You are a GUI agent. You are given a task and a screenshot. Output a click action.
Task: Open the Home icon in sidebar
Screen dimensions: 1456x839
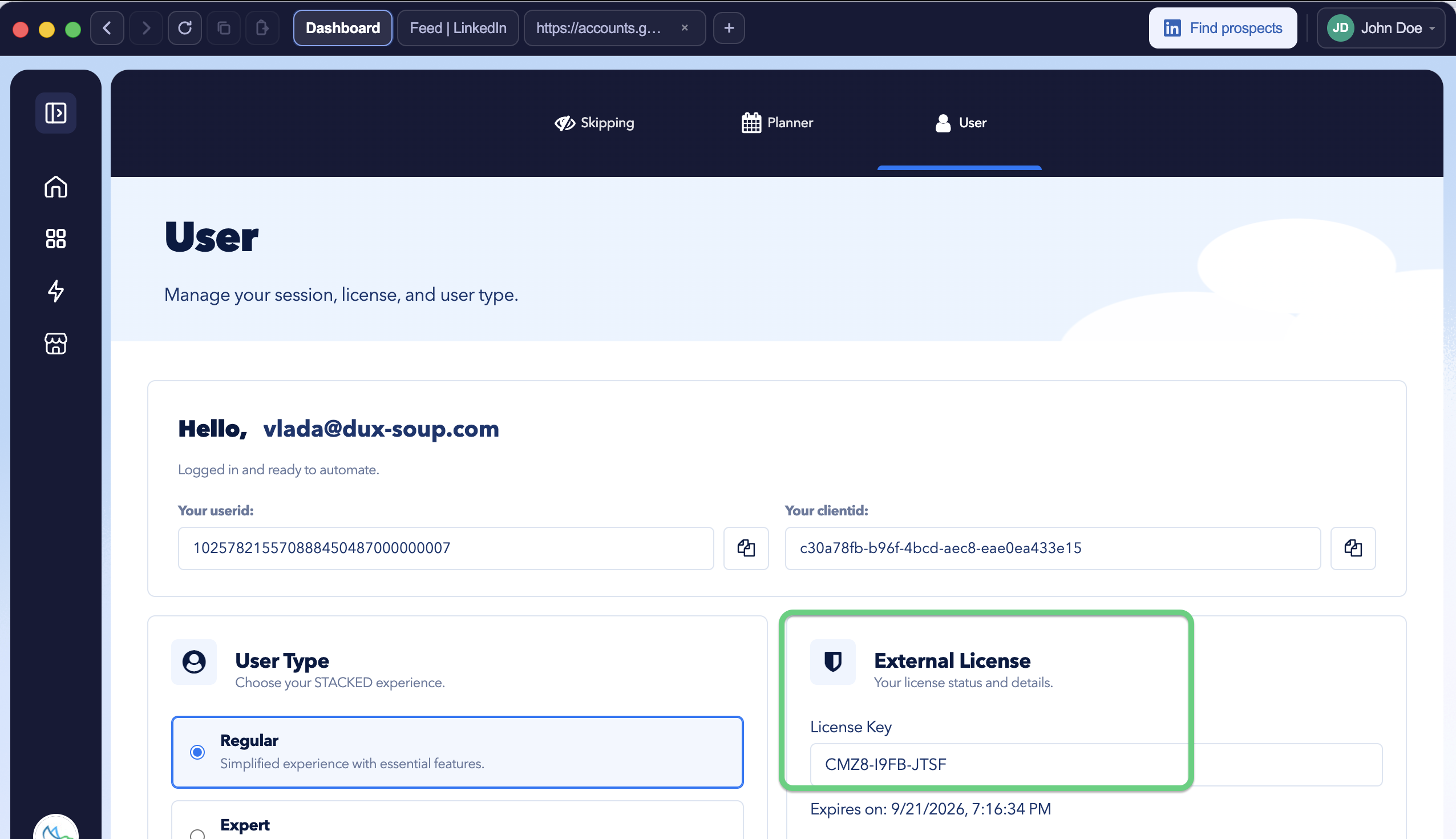[56, 187]
